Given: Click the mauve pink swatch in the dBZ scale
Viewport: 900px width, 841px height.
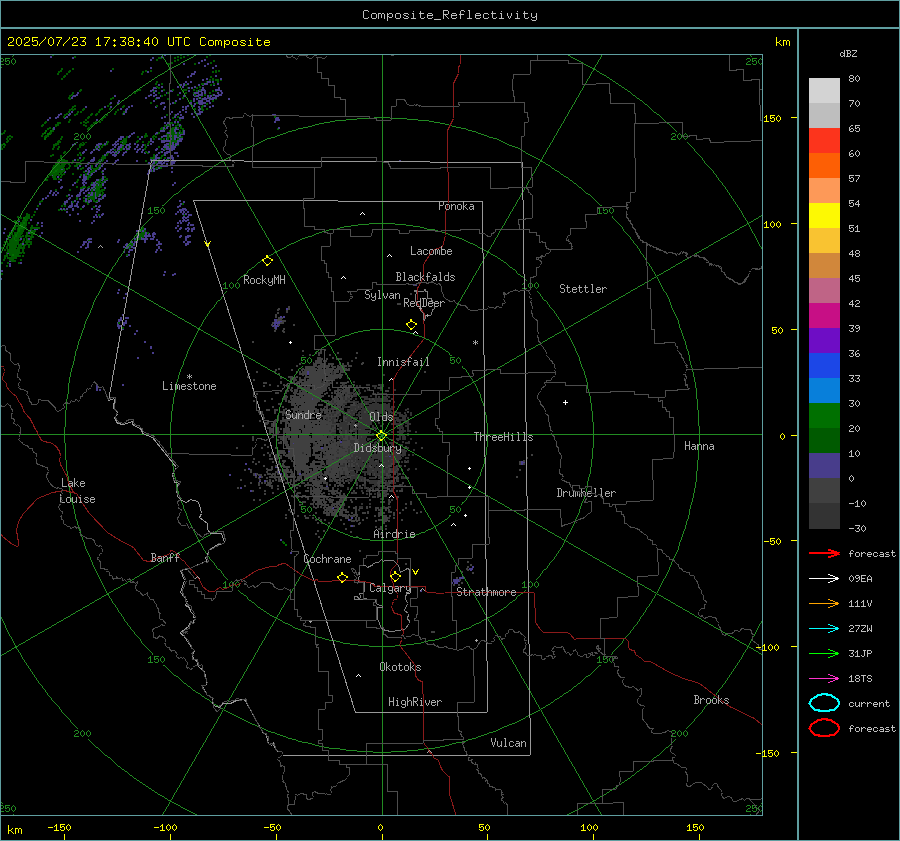Looking at the screenshot, I should (x=824, y=290).
